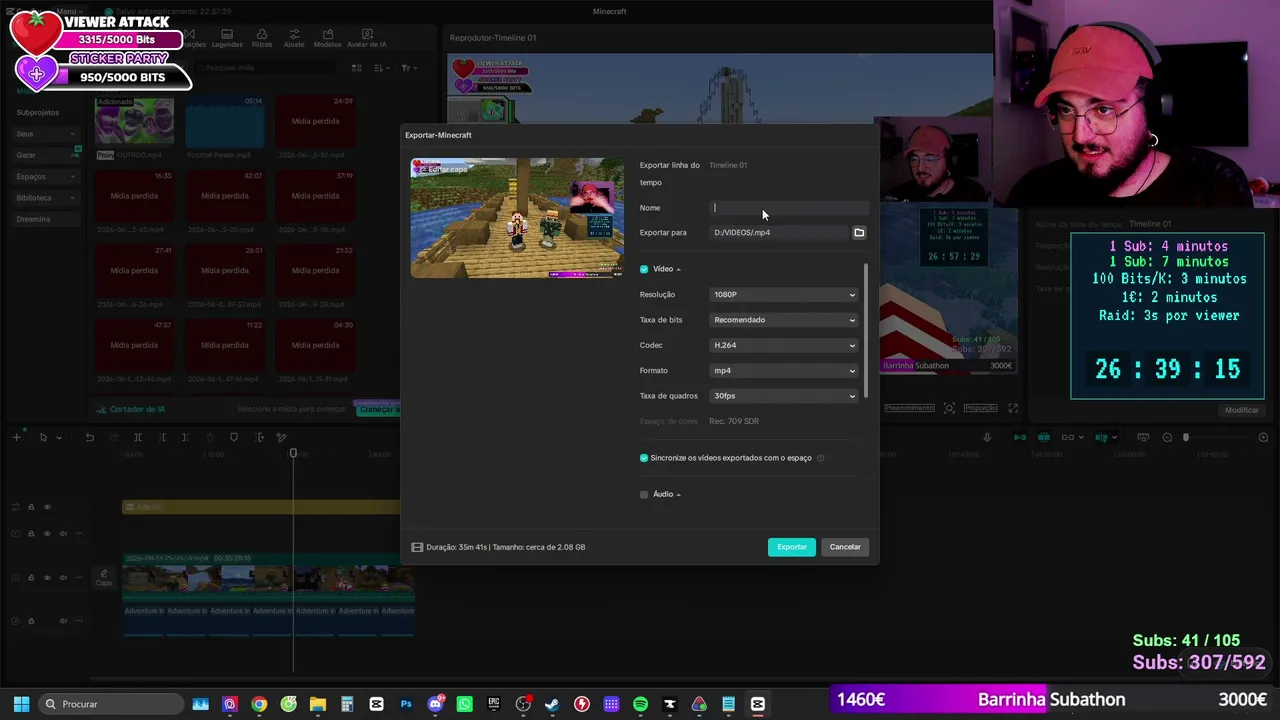
Task: Open the Formato dropdown showing mp4
Action: (x=784, y=371)
